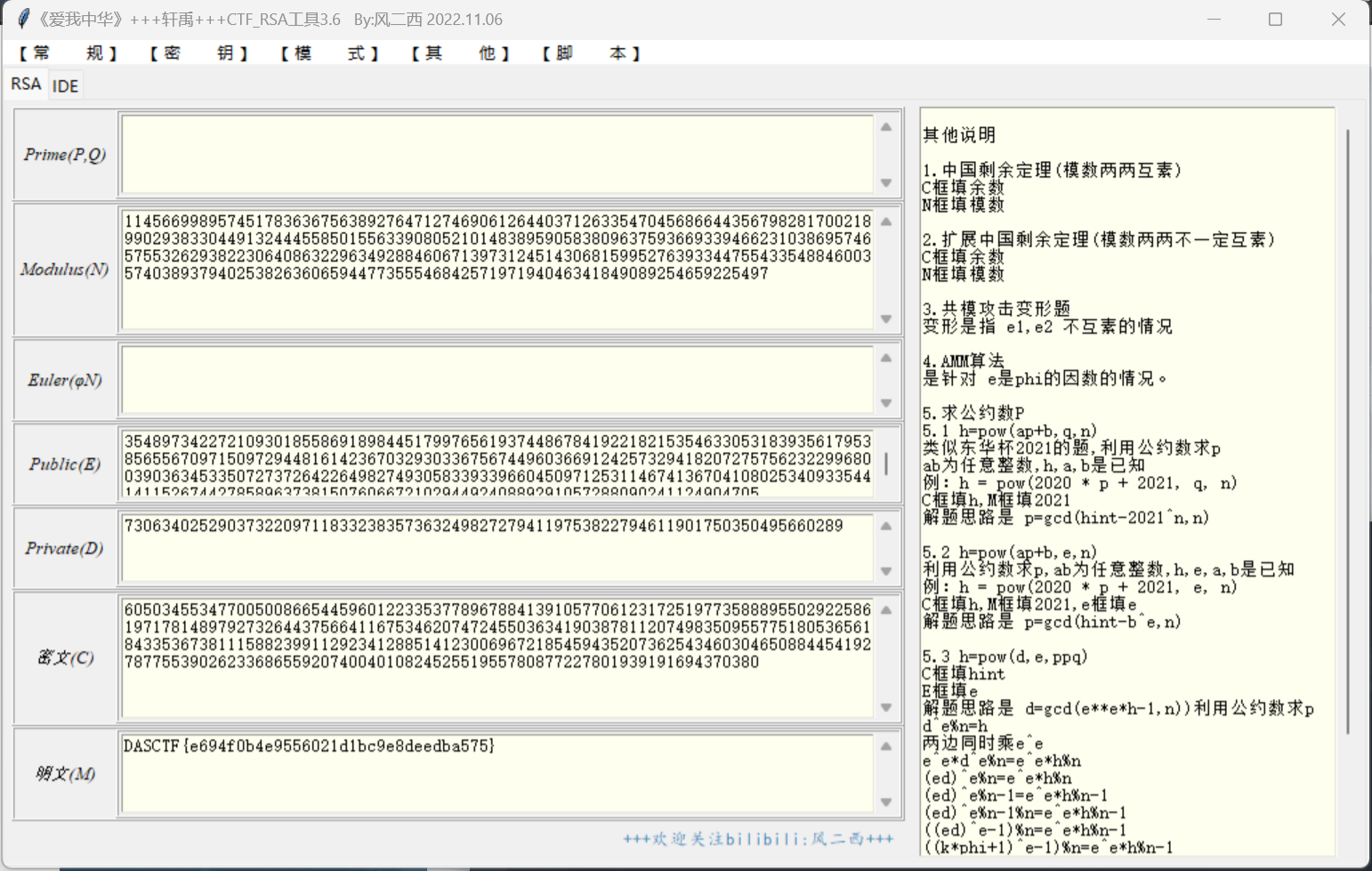Click the '2.扩展中国剩余定理' line
The width and height of the screenshot is (1372, 871).
[x=1099, y=239]
